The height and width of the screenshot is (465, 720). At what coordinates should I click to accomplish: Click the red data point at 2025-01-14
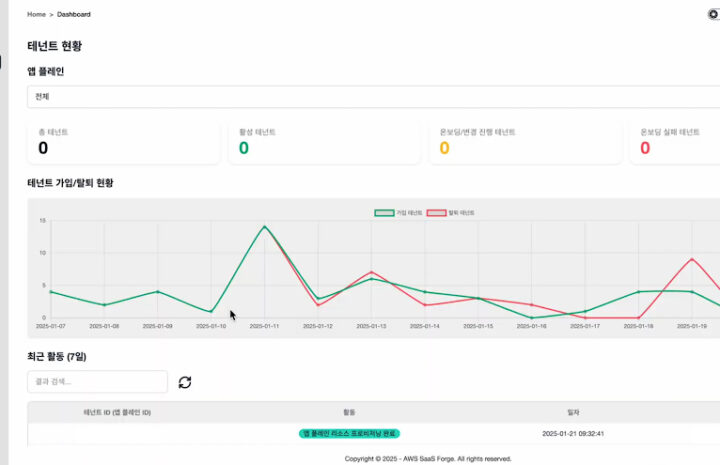[425, 305]
